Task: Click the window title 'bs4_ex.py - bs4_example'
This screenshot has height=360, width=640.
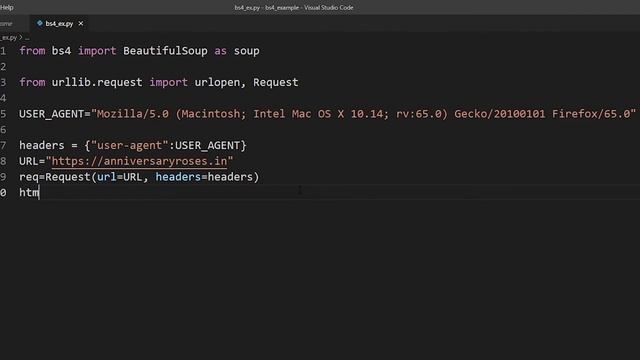Action: coord(267,7)
